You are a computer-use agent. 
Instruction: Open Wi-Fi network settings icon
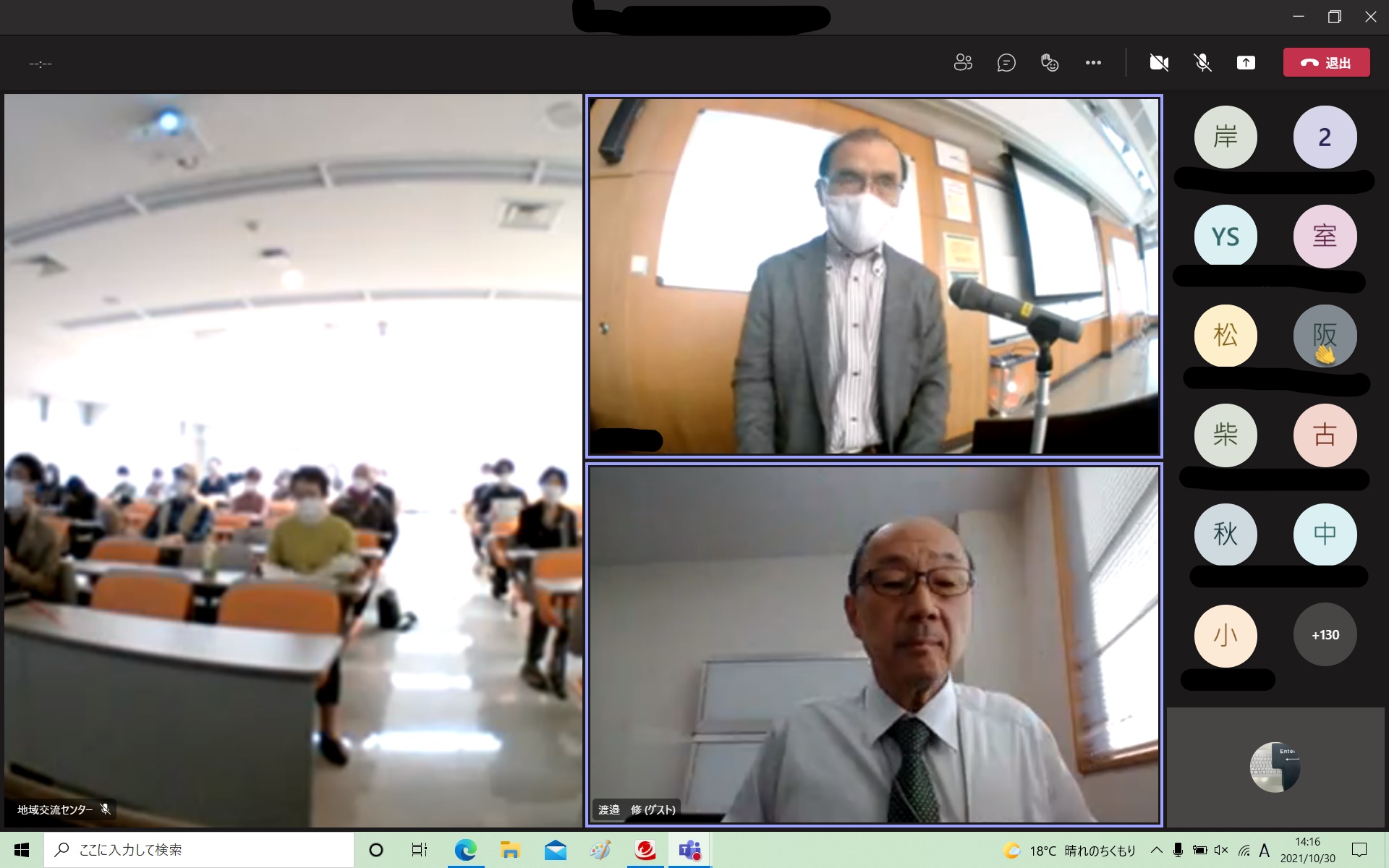[1244, 851]
